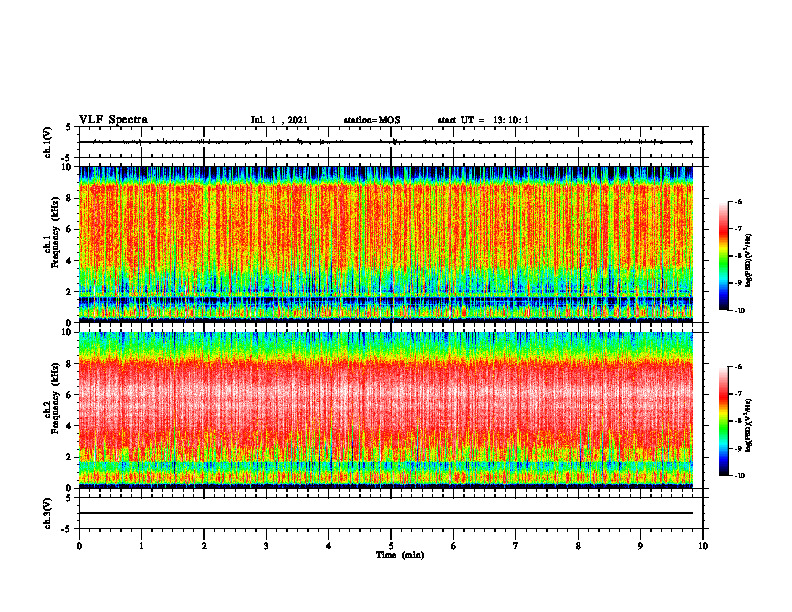Click the "station=MOS" header label
The width and height of the screenshot is (792, 612).
[x=372, y=120]
